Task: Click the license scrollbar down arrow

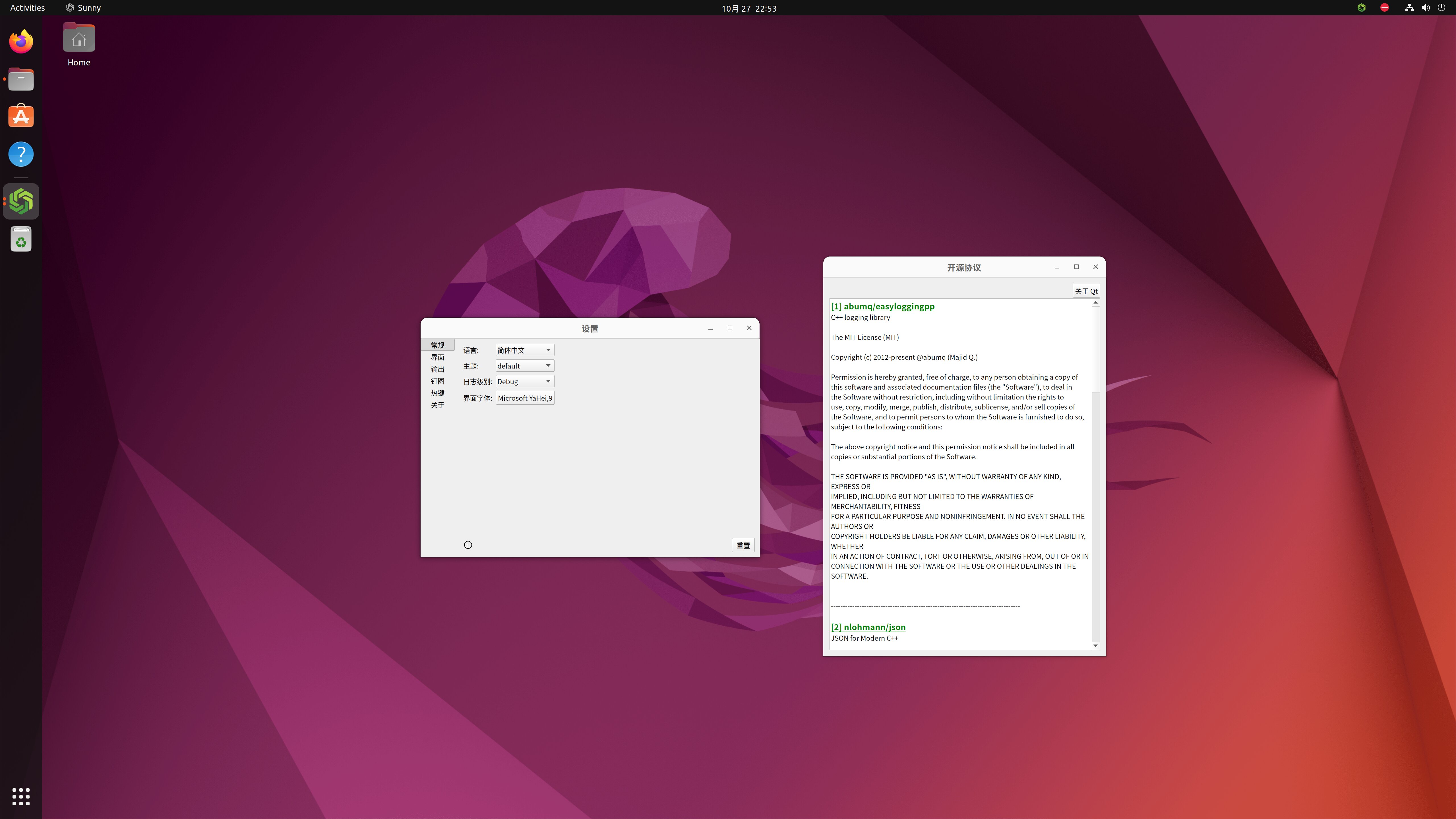Action: point(1095,646)
